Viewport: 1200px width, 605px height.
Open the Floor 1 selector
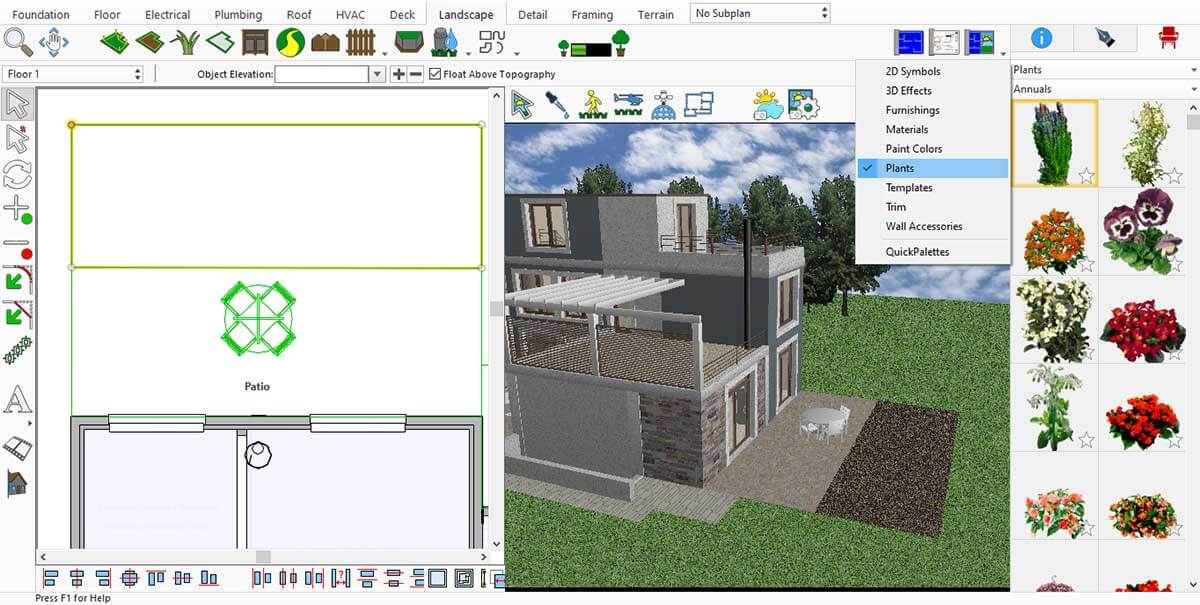pos(74,74)
